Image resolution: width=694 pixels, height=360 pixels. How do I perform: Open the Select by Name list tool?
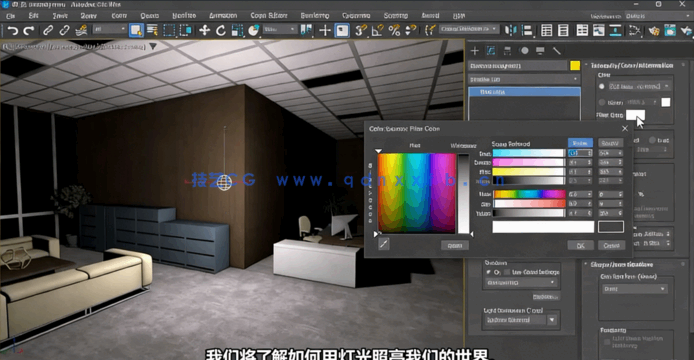152,31
